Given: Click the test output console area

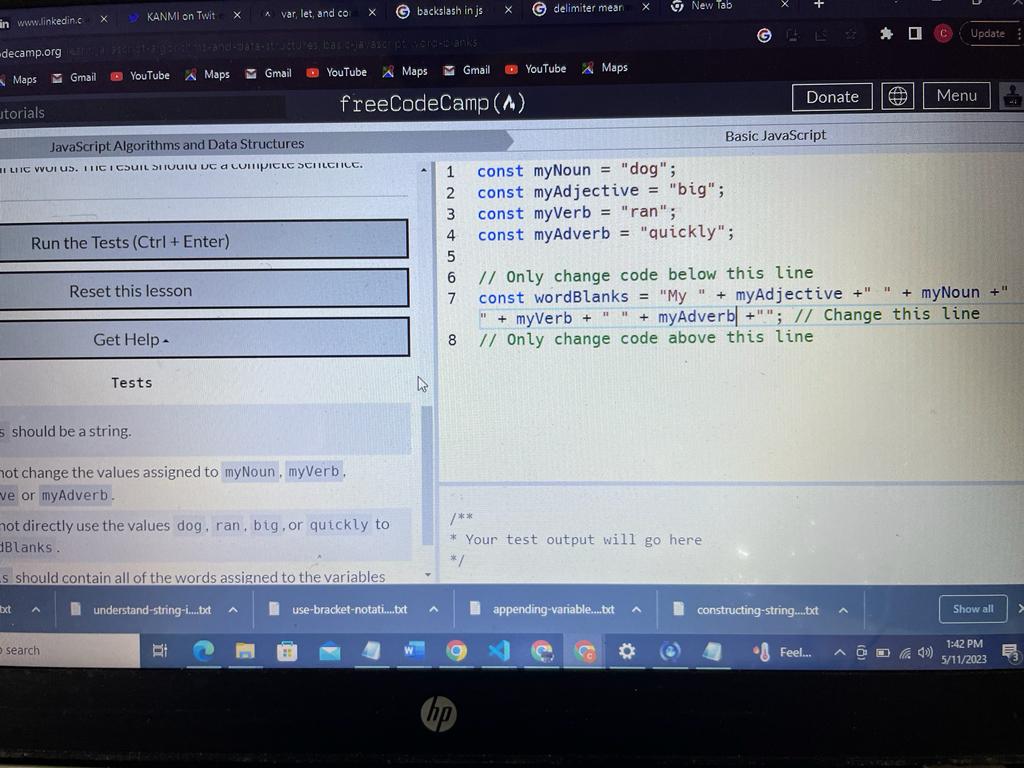Looking at the screenshot, I should pyautogui.click(x=731, y=536).
